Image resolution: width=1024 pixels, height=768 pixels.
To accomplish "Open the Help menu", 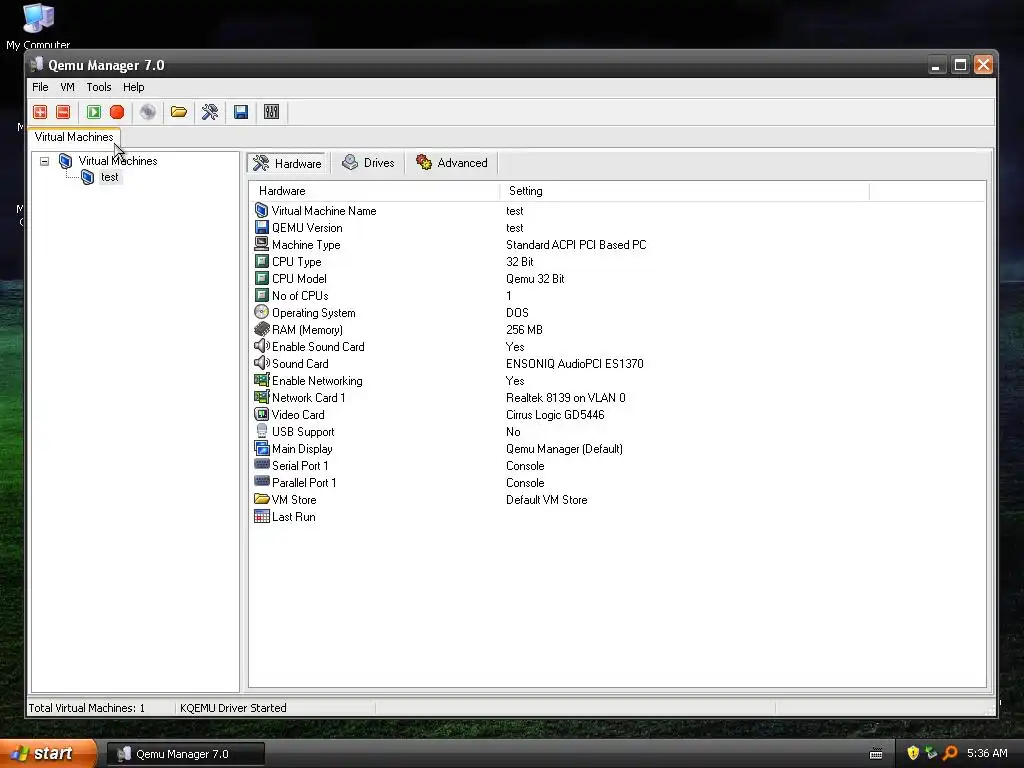I will tap(133, 87).
